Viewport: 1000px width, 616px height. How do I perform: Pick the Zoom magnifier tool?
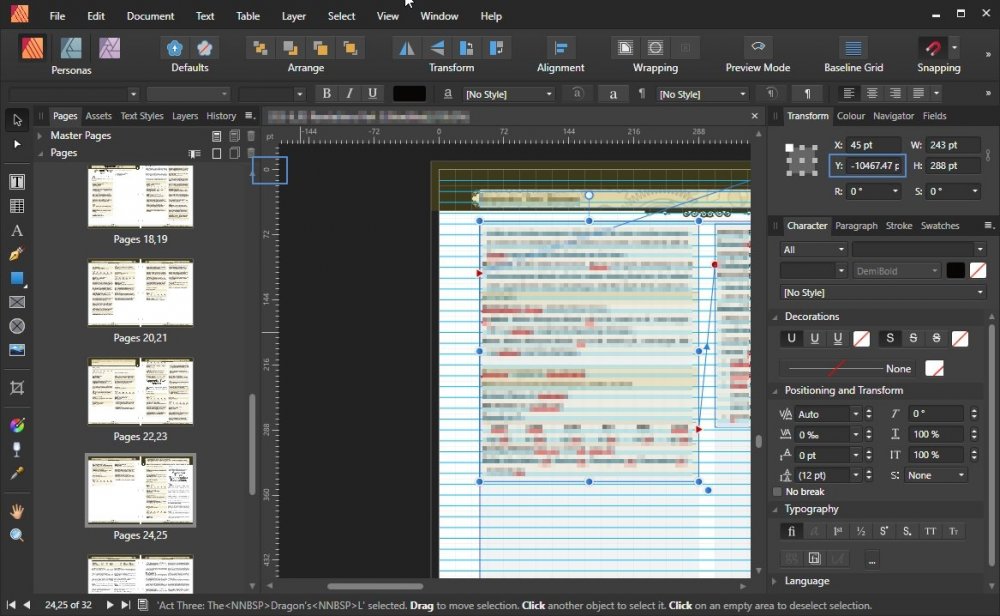(x=17, y=535)
